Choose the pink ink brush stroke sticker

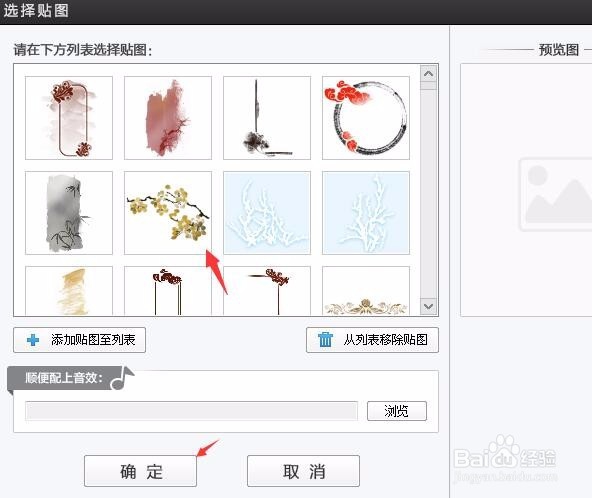[168, 118]
